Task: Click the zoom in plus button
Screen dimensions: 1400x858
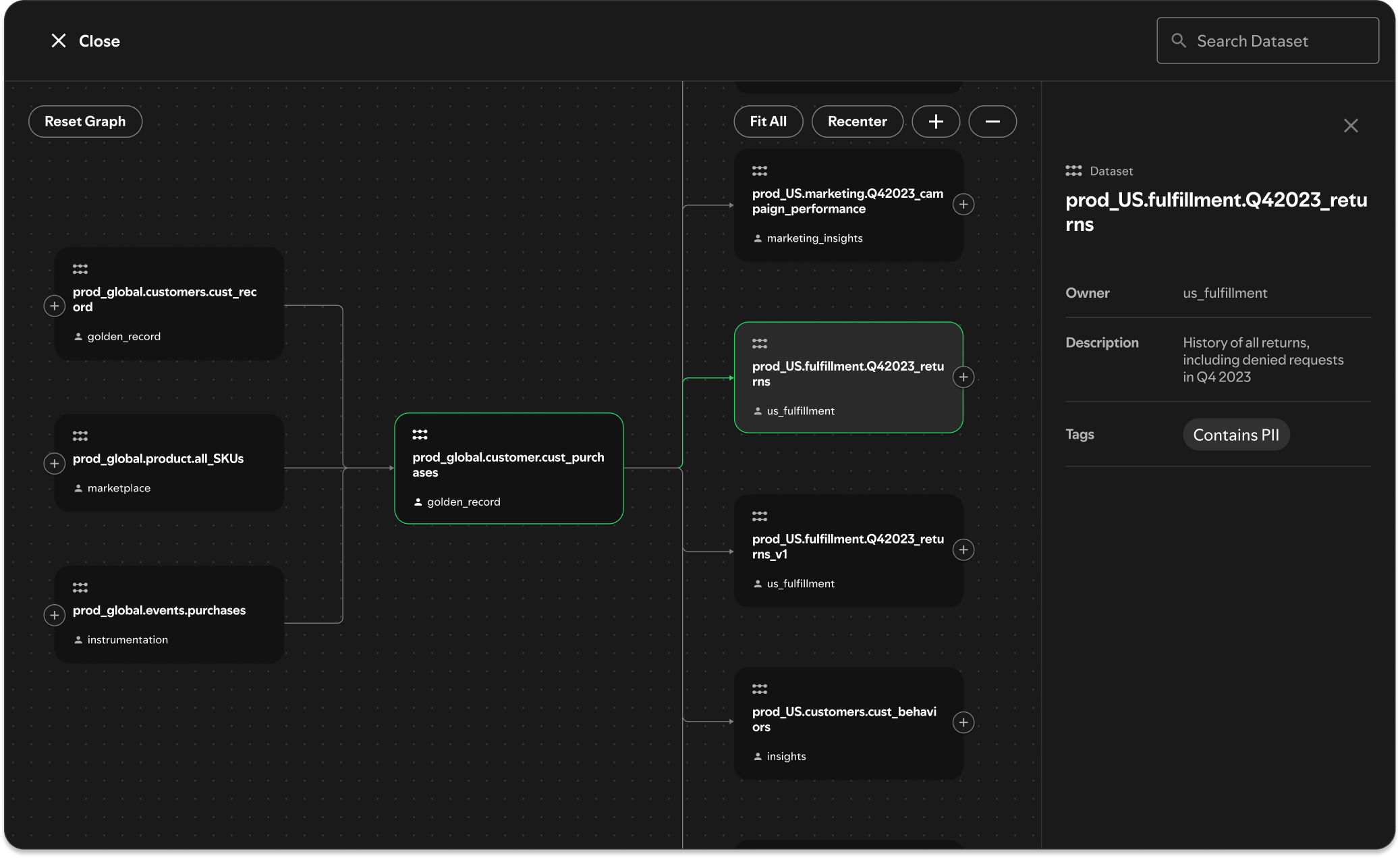Action: click(x=936, y=122)
